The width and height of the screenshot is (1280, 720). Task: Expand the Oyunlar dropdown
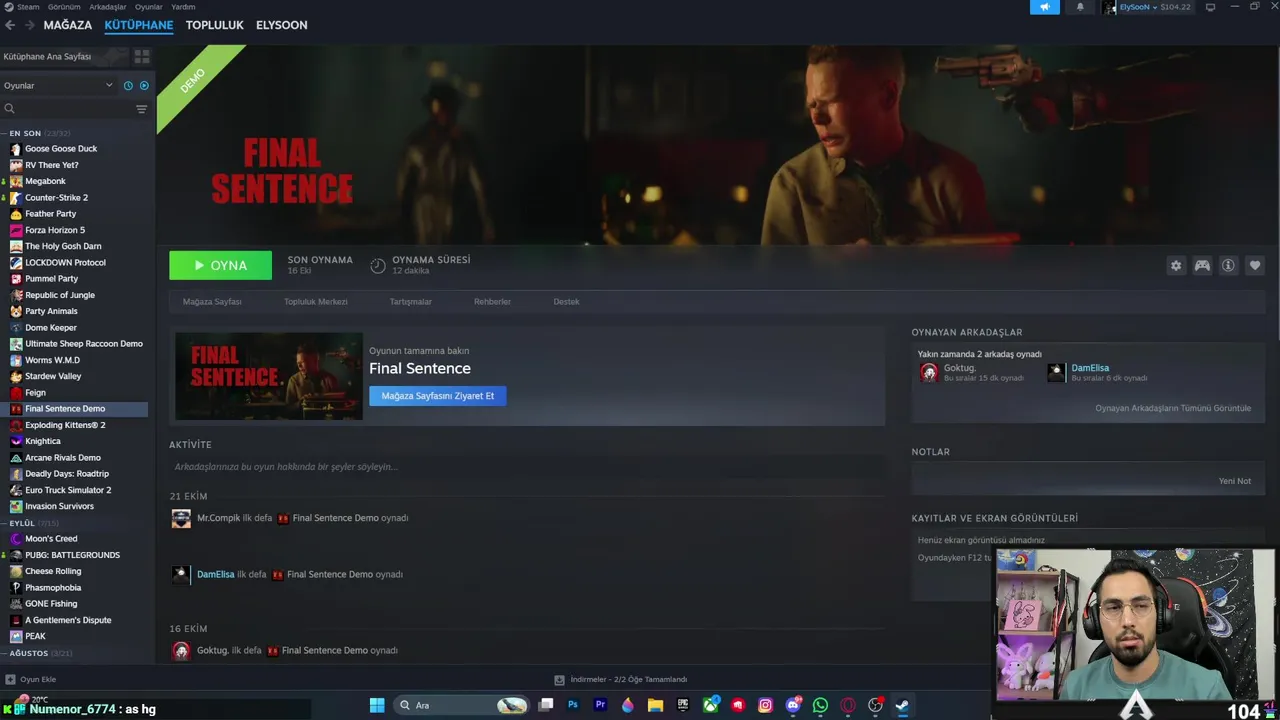[59, 86]
